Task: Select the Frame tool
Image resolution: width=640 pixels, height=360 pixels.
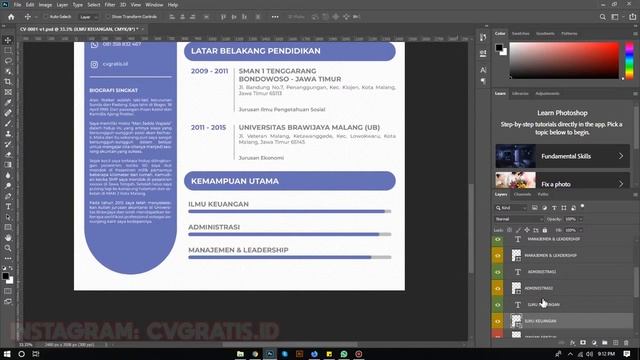Action: [8, 92]
